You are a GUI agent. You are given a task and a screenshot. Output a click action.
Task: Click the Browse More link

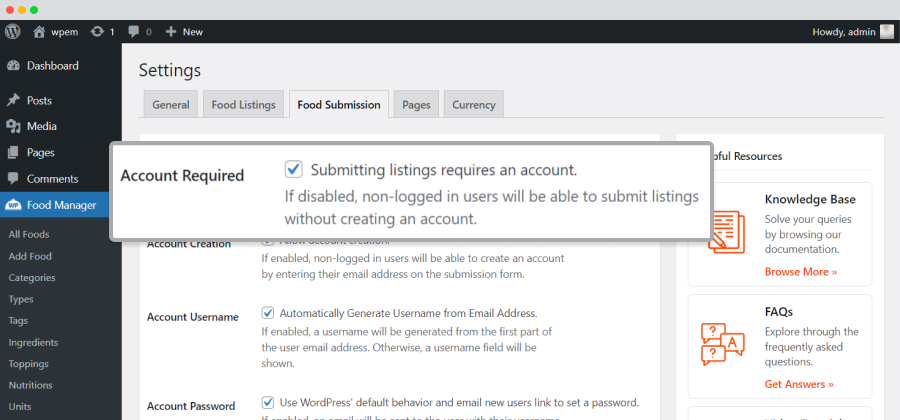click(801, 271)
